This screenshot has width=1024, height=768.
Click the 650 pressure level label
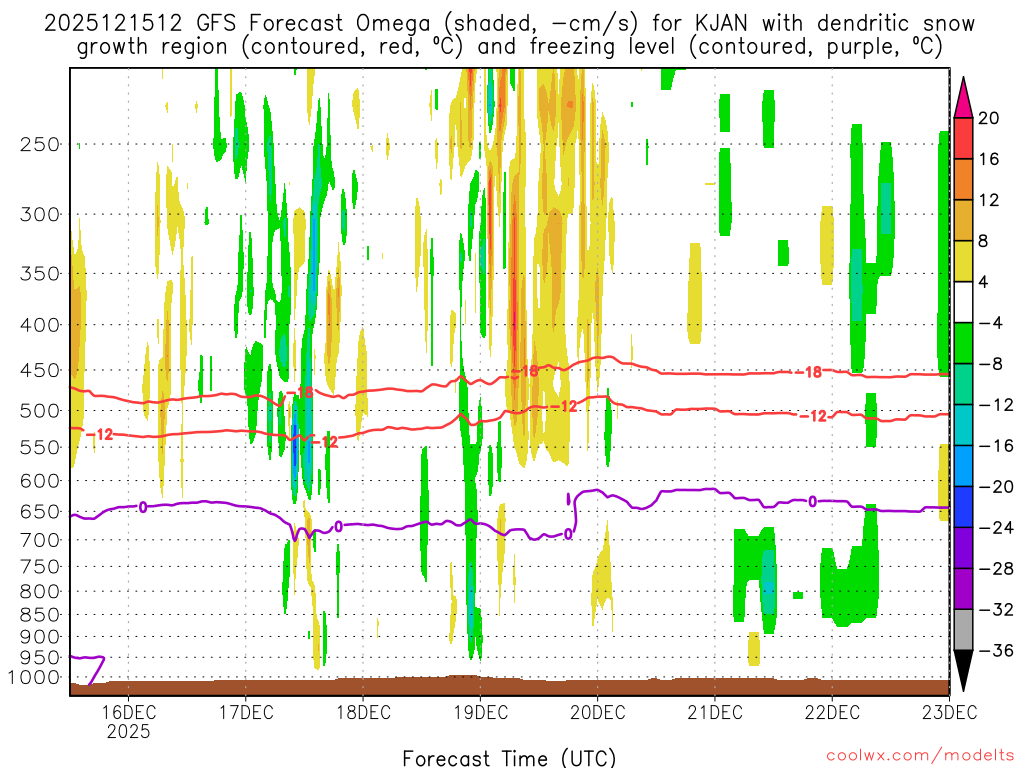tap(40, 511)
